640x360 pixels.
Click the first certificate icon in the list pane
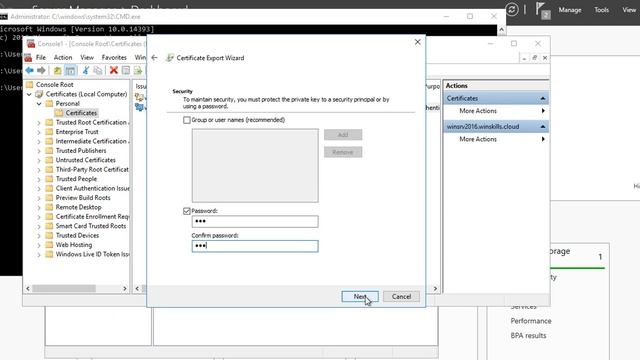point(140,97)
